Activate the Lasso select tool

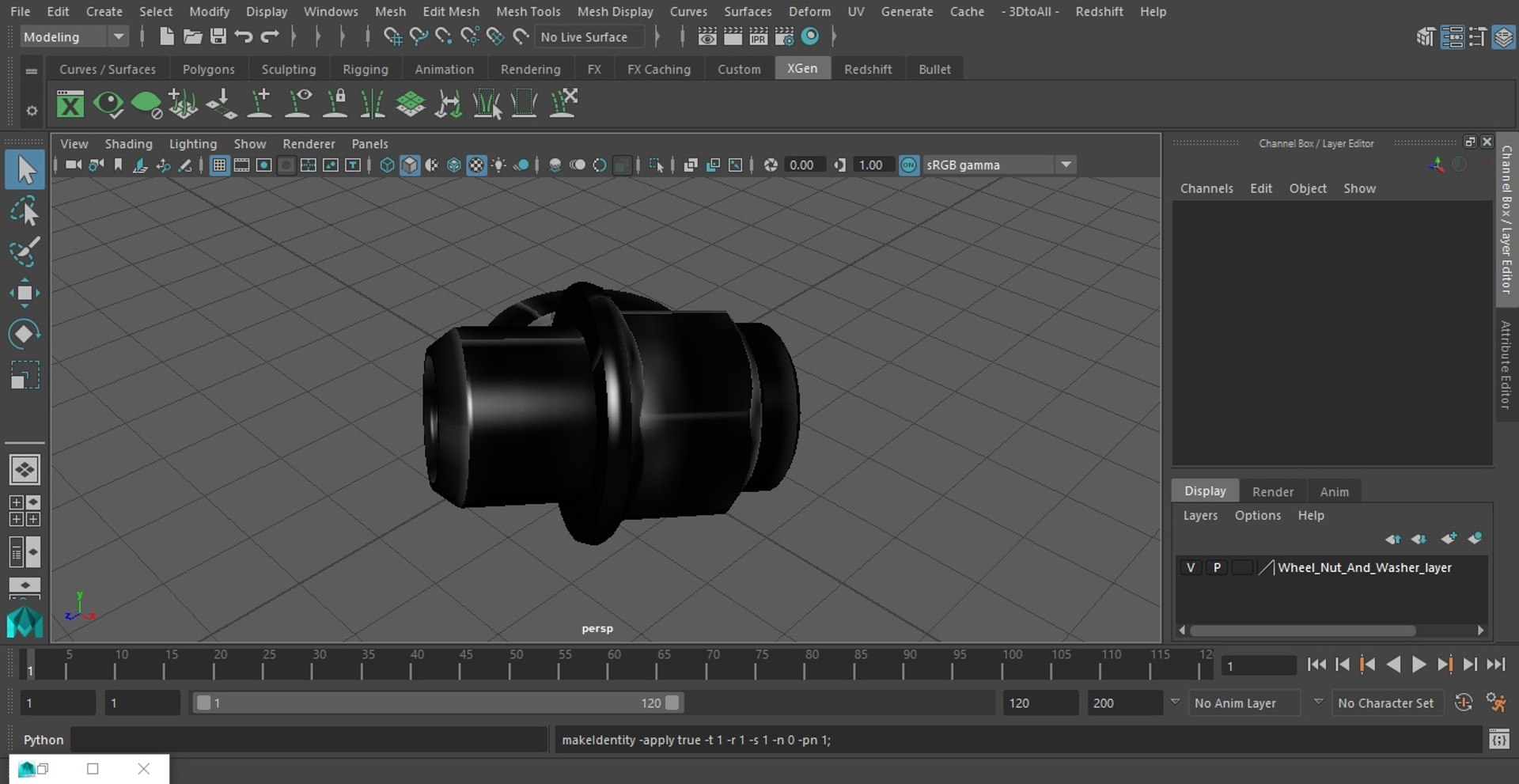[x=25, y=212]
